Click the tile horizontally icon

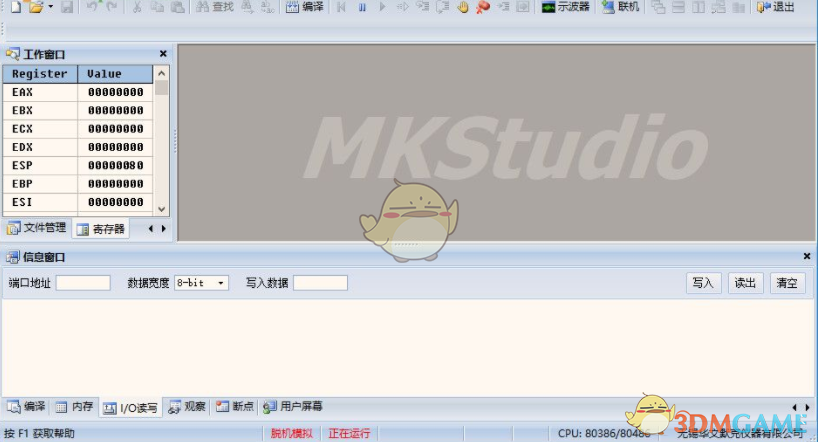coord(678,7)
